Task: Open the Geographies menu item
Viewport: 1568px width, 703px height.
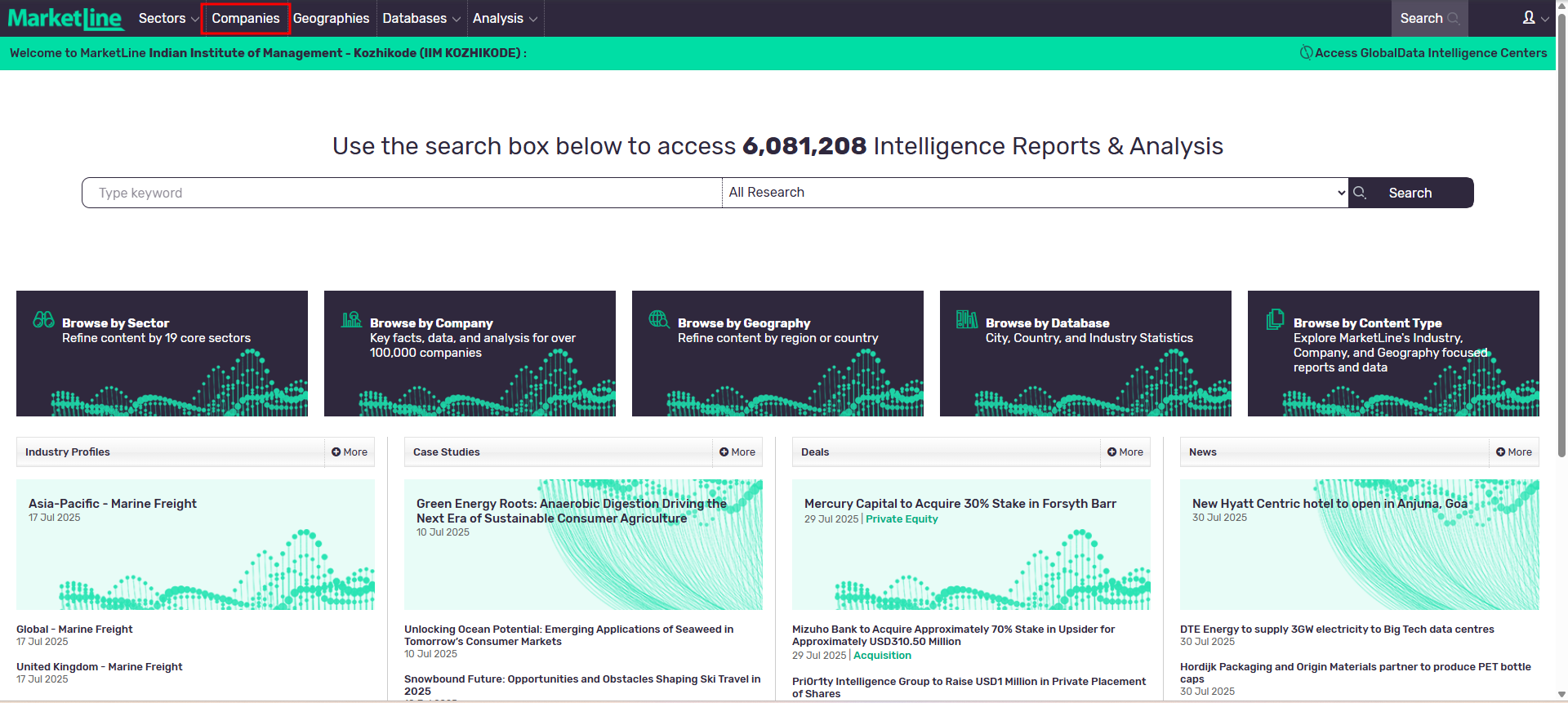Action: click(331, 18)
